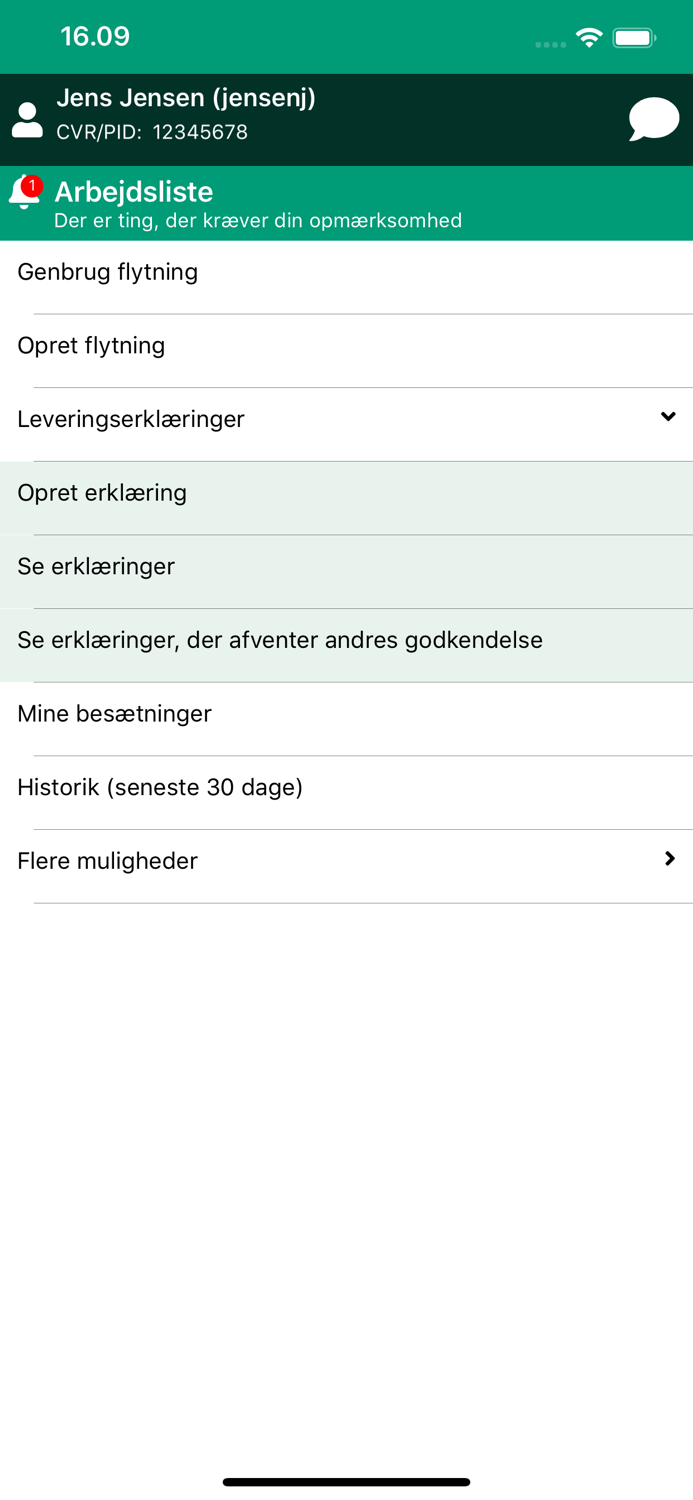693x1500 pixels.
Task: Click the notification bell with red badge
Action: [x=25, y=191]
